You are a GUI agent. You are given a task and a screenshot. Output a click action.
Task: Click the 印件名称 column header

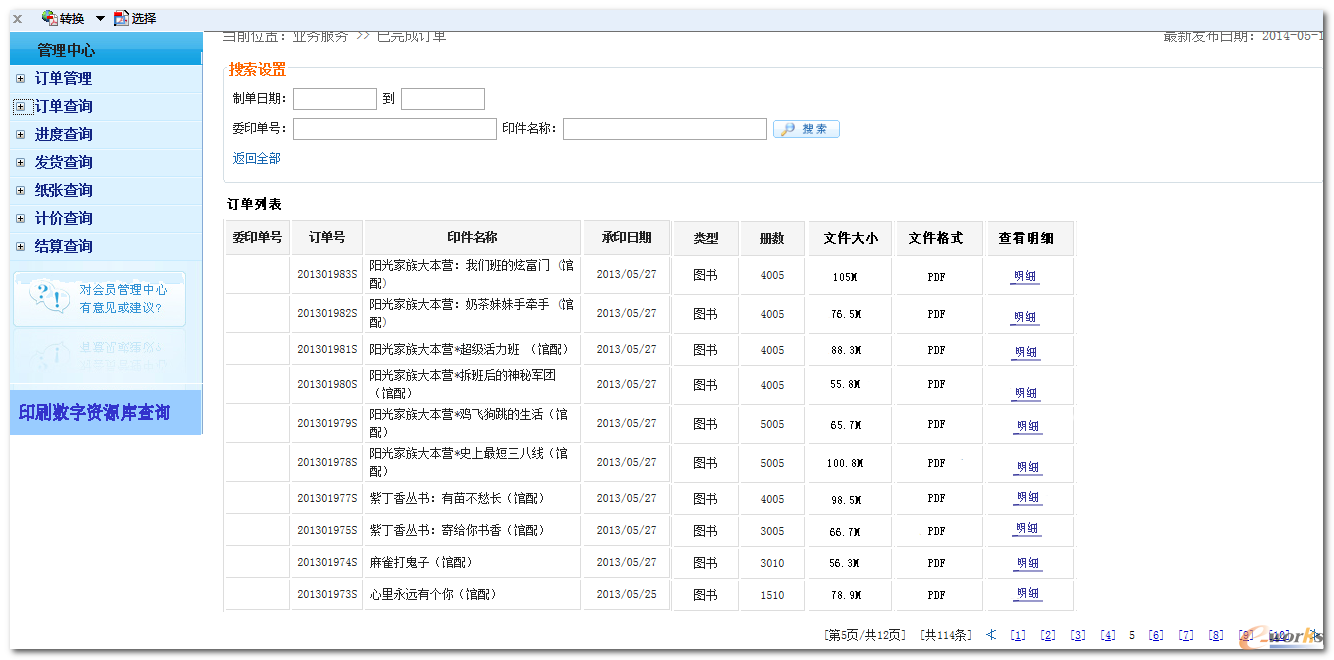[472, 238]
